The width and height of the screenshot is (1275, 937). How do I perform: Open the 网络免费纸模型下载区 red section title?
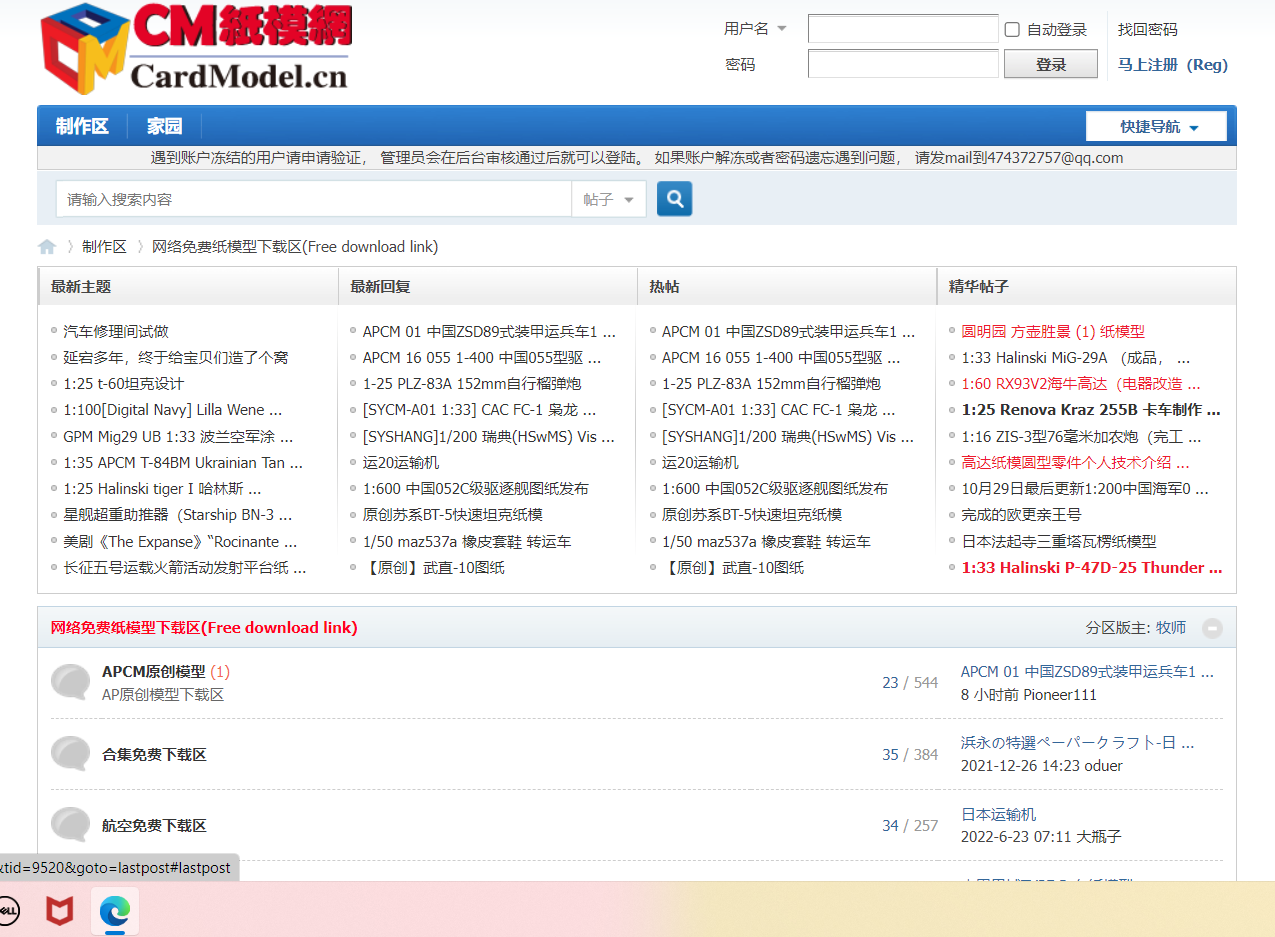click(x=204, y=627)
